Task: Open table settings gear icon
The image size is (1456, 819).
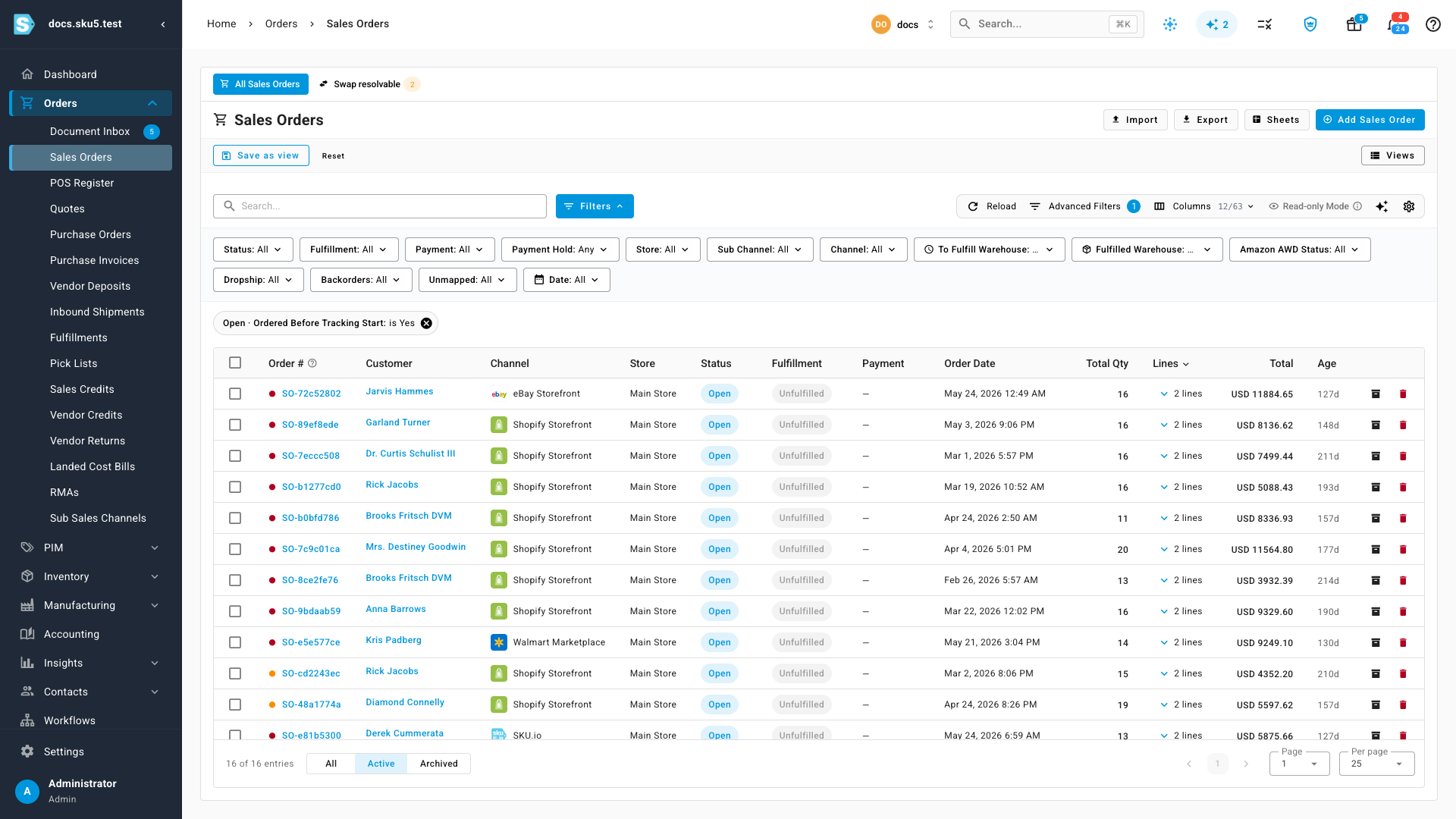Action: (1409, 206)
